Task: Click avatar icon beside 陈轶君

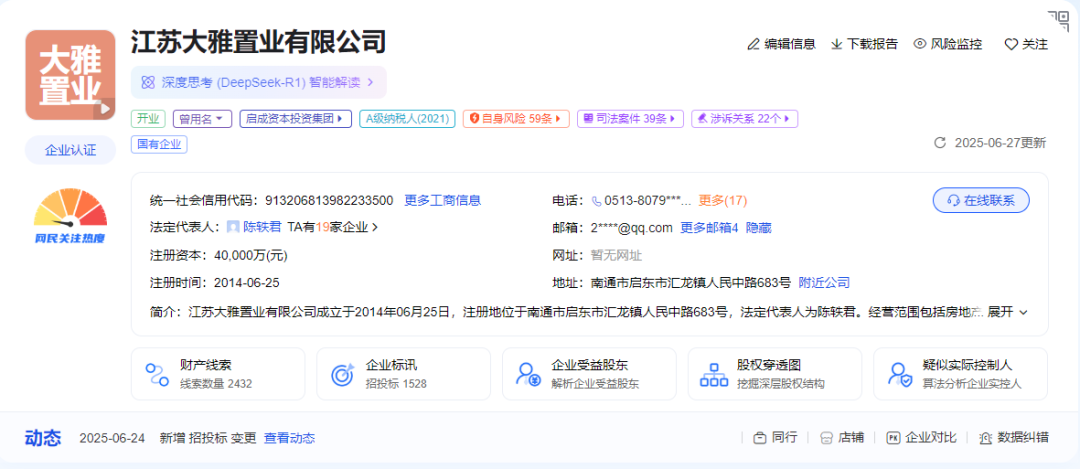Action: pyautogui.click(x=233, y=227)
